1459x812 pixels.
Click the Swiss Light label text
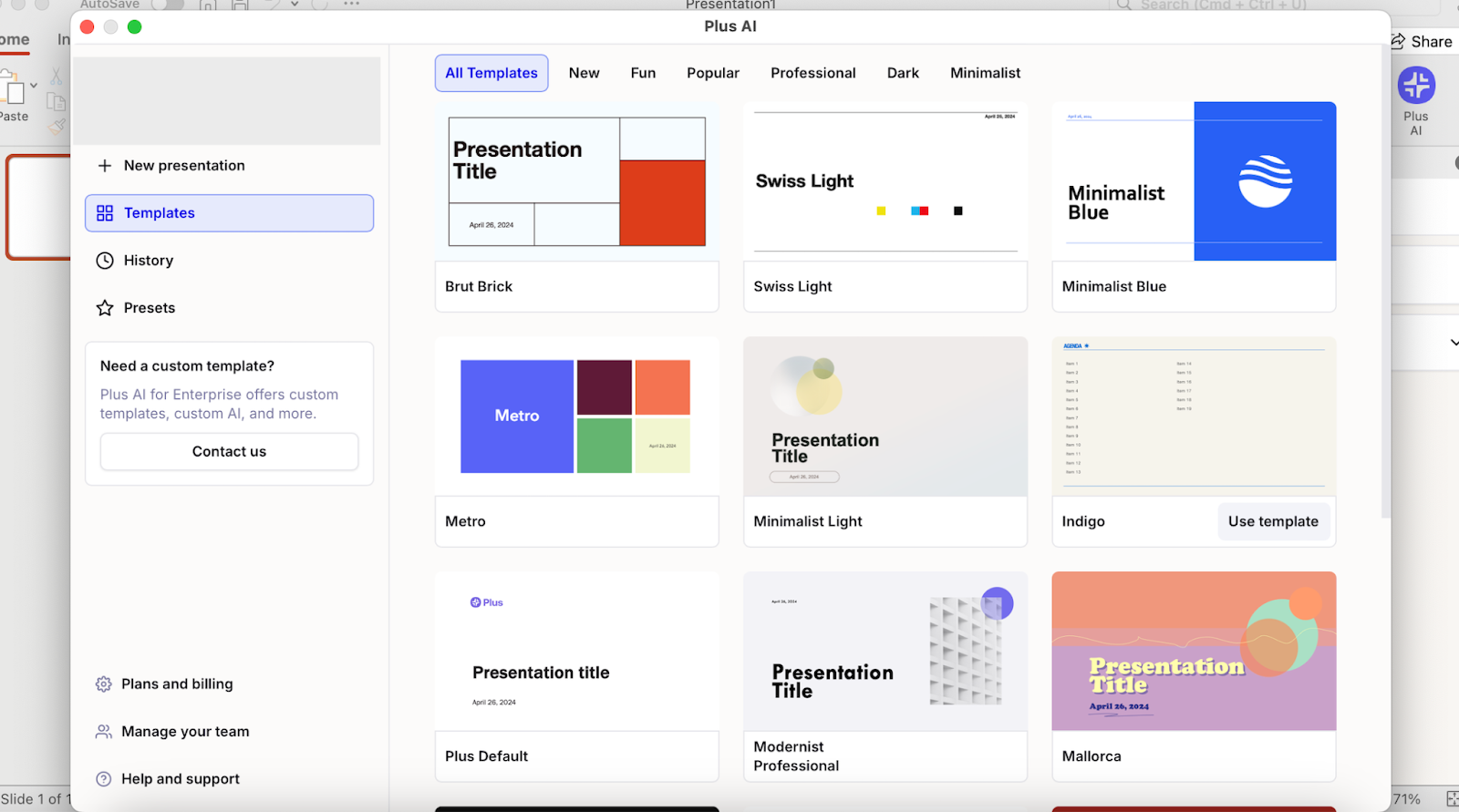pos(792,286)
